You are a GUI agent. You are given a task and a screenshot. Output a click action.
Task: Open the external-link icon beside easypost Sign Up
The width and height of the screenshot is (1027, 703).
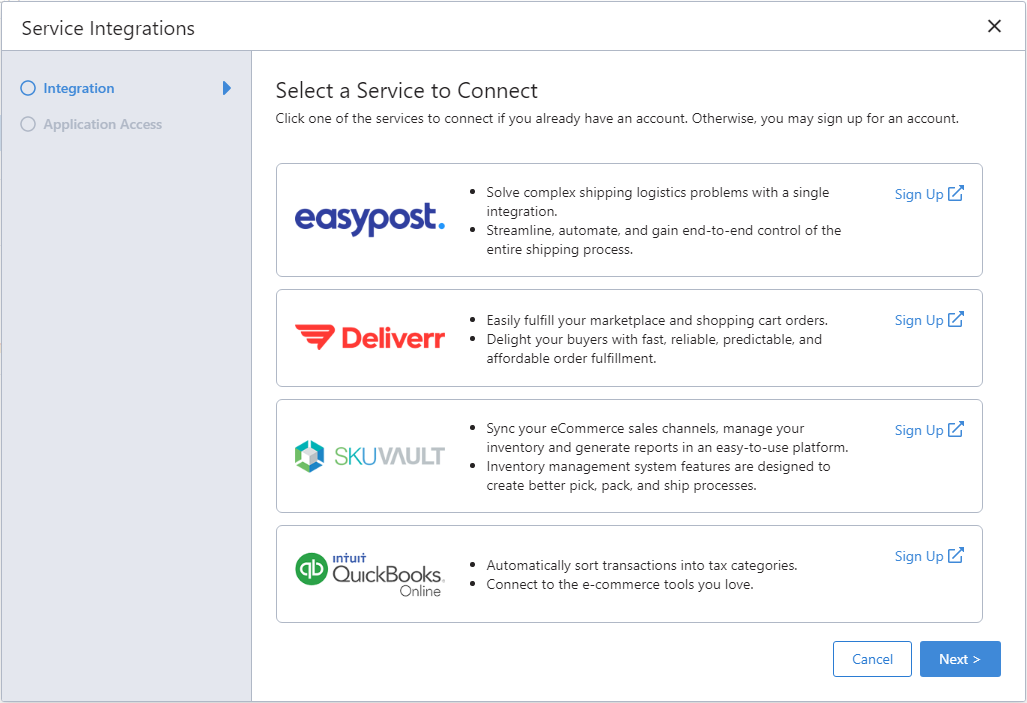(957, 192)
